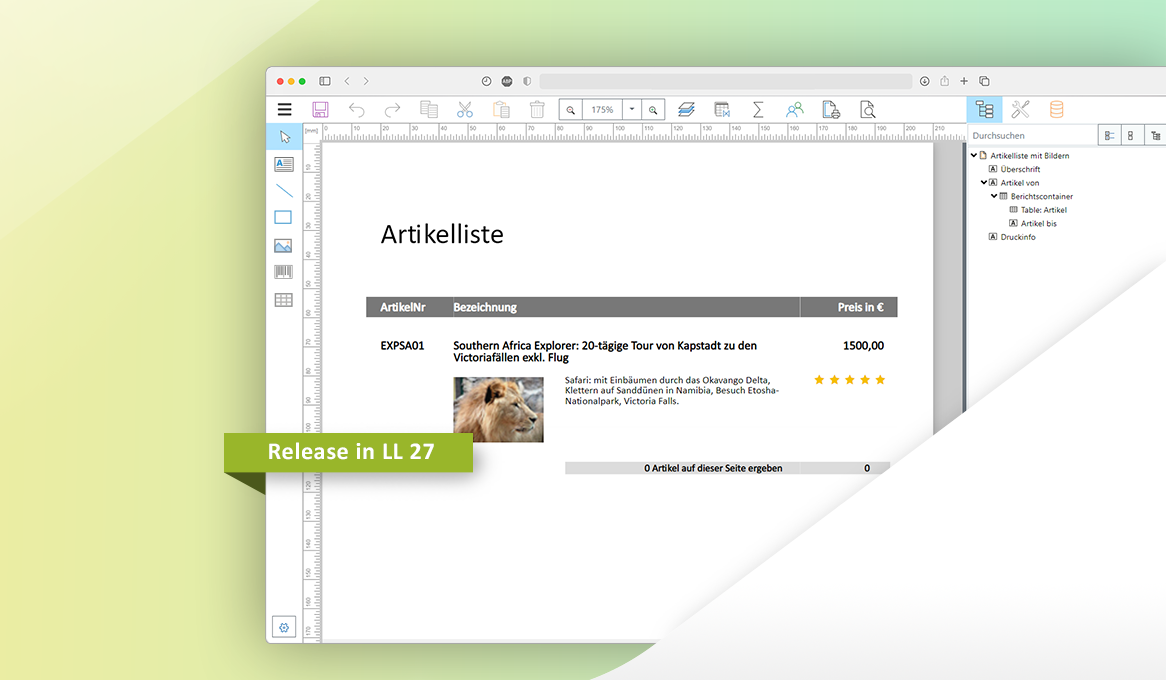The width and height of the screenshot is (1166, 680).
Task: Undo the last action
Action: pos(357,110)
